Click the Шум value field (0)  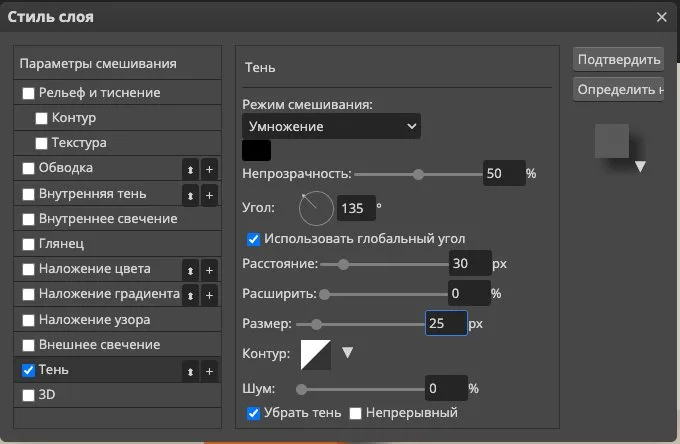click(446, 388)
